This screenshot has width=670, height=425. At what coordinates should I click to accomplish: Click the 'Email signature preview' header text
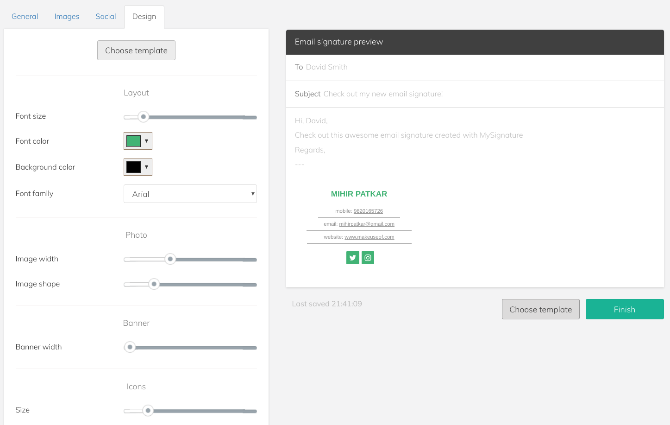click(x=338, y=42)
